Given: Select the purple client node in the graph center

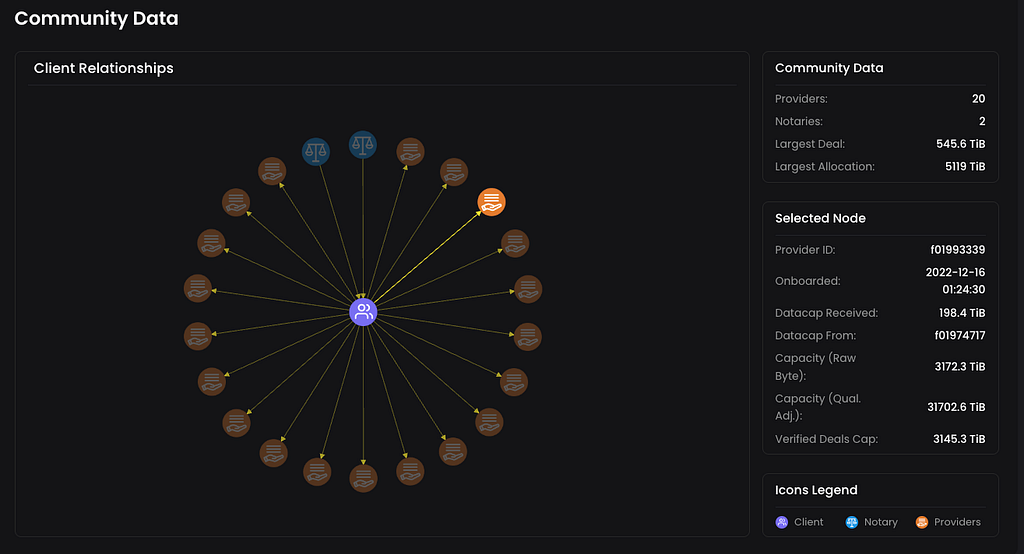Looking at the screenshot, I should [x=363, y=312].
